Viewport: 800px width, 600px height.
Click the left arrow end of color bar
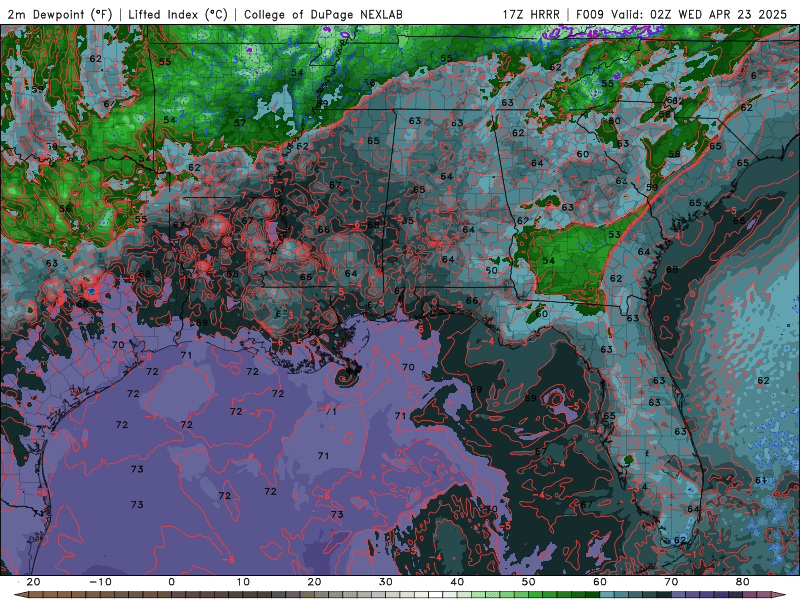point(20,595)
